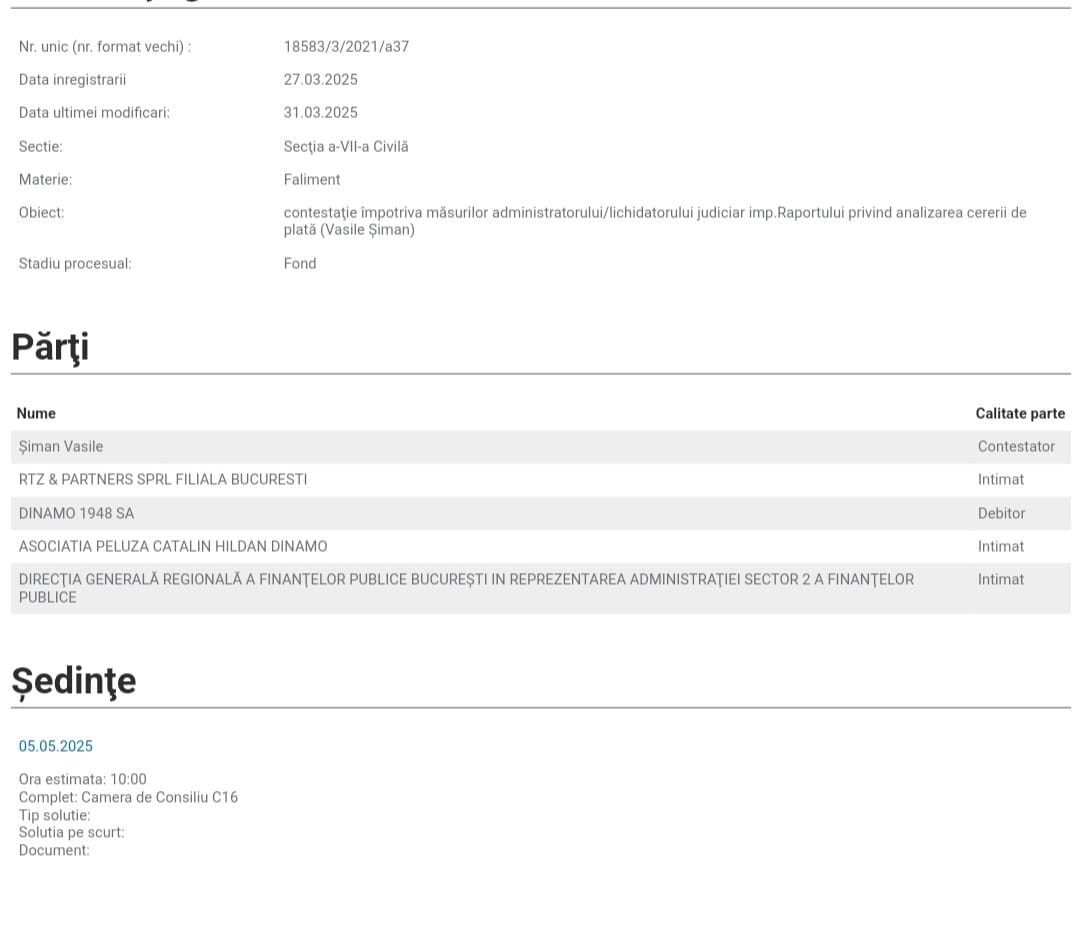Click the Fond procedural stage value

point(300,263)
